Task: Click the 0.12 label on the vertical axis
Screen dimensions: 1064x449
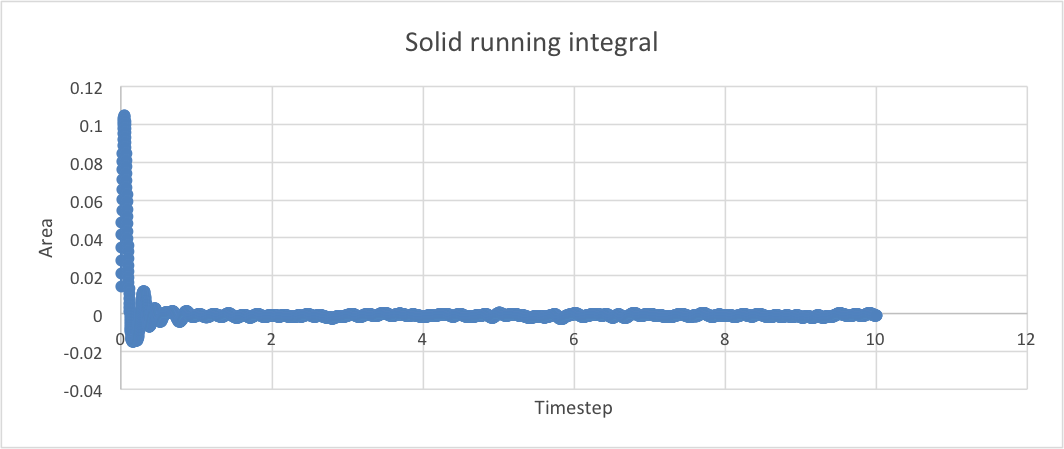Action: tap(87, 88)
